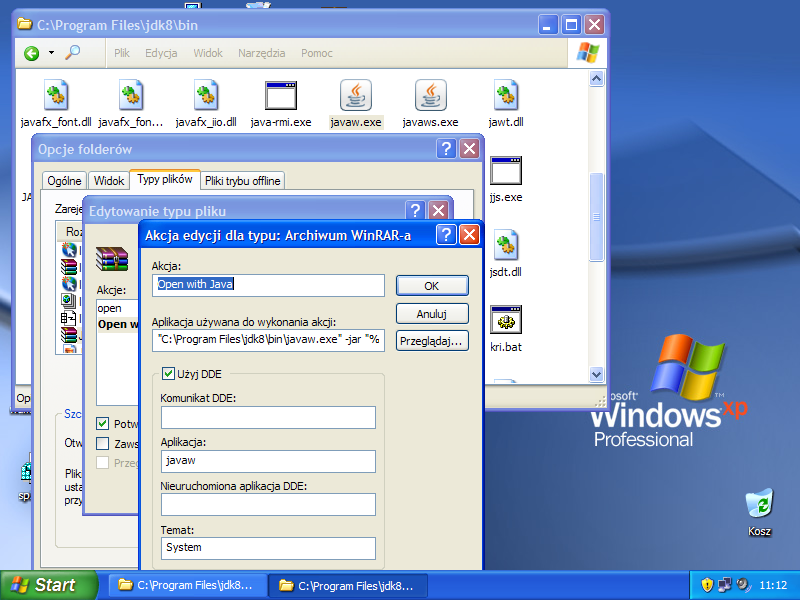This screenshot has width=800, height=600.
Task: Click the Explorer scrollbar down arrow
Action: (596, 374)
